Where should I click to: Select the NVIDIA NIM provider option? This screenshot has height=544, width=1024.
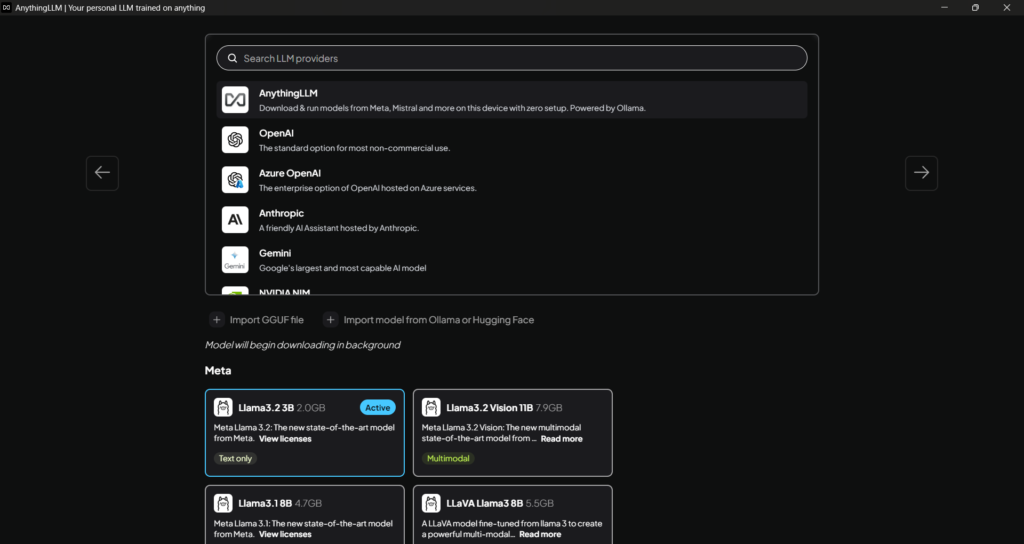(285, 292)
